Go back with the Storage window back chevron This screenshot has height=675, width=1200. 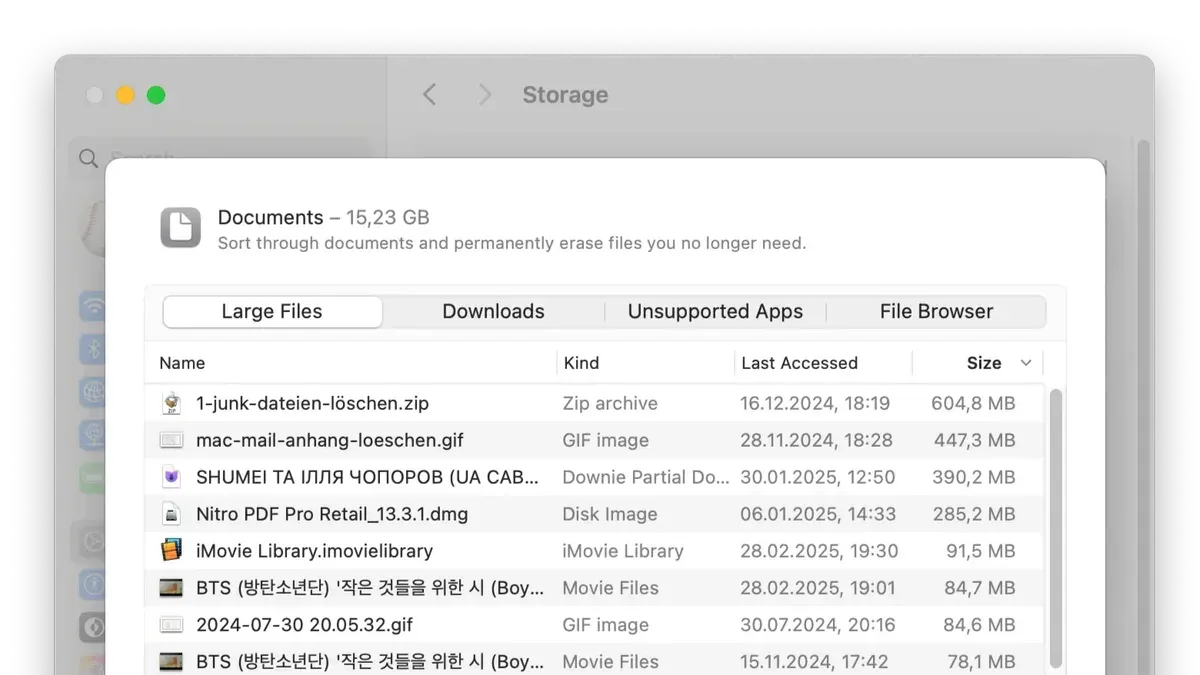pos(429,95)
